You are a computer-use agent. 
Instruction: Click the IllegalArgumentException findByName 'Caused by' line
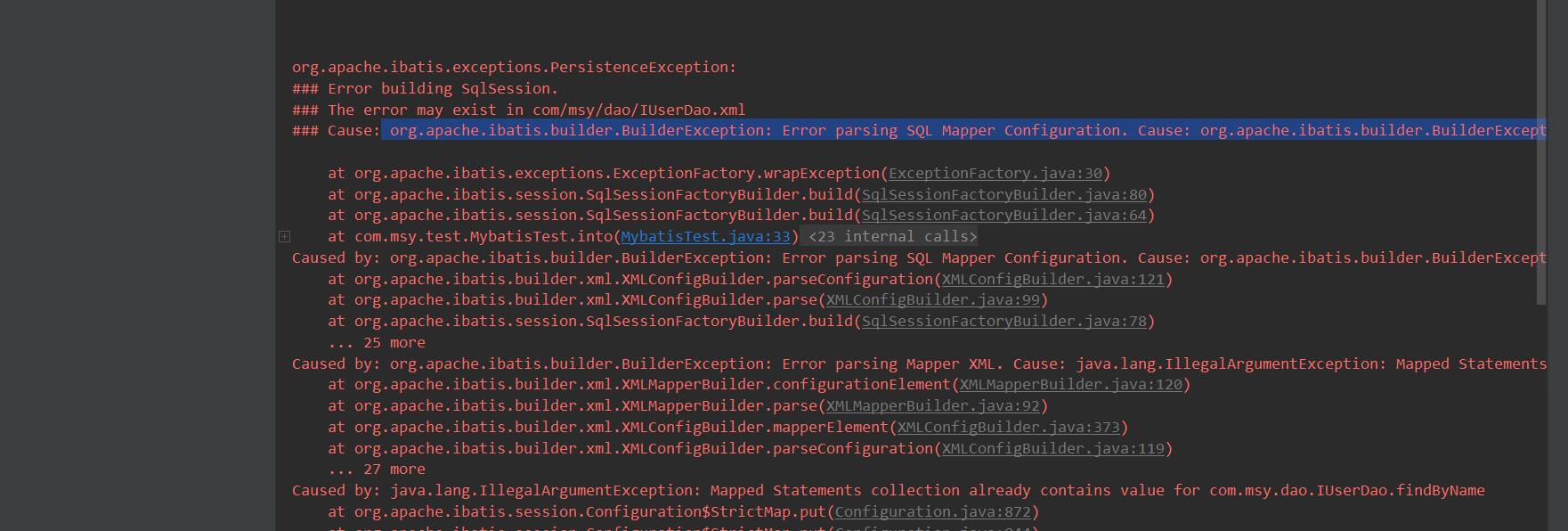tap(888, 490)
